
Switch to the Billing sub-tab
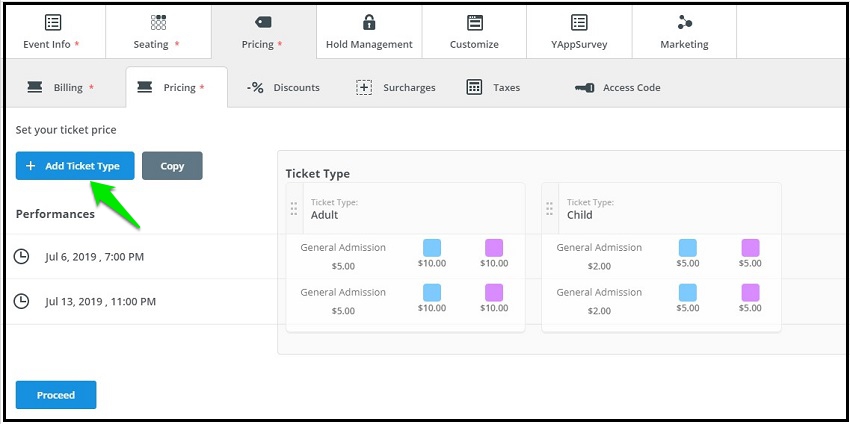[61, 87]
